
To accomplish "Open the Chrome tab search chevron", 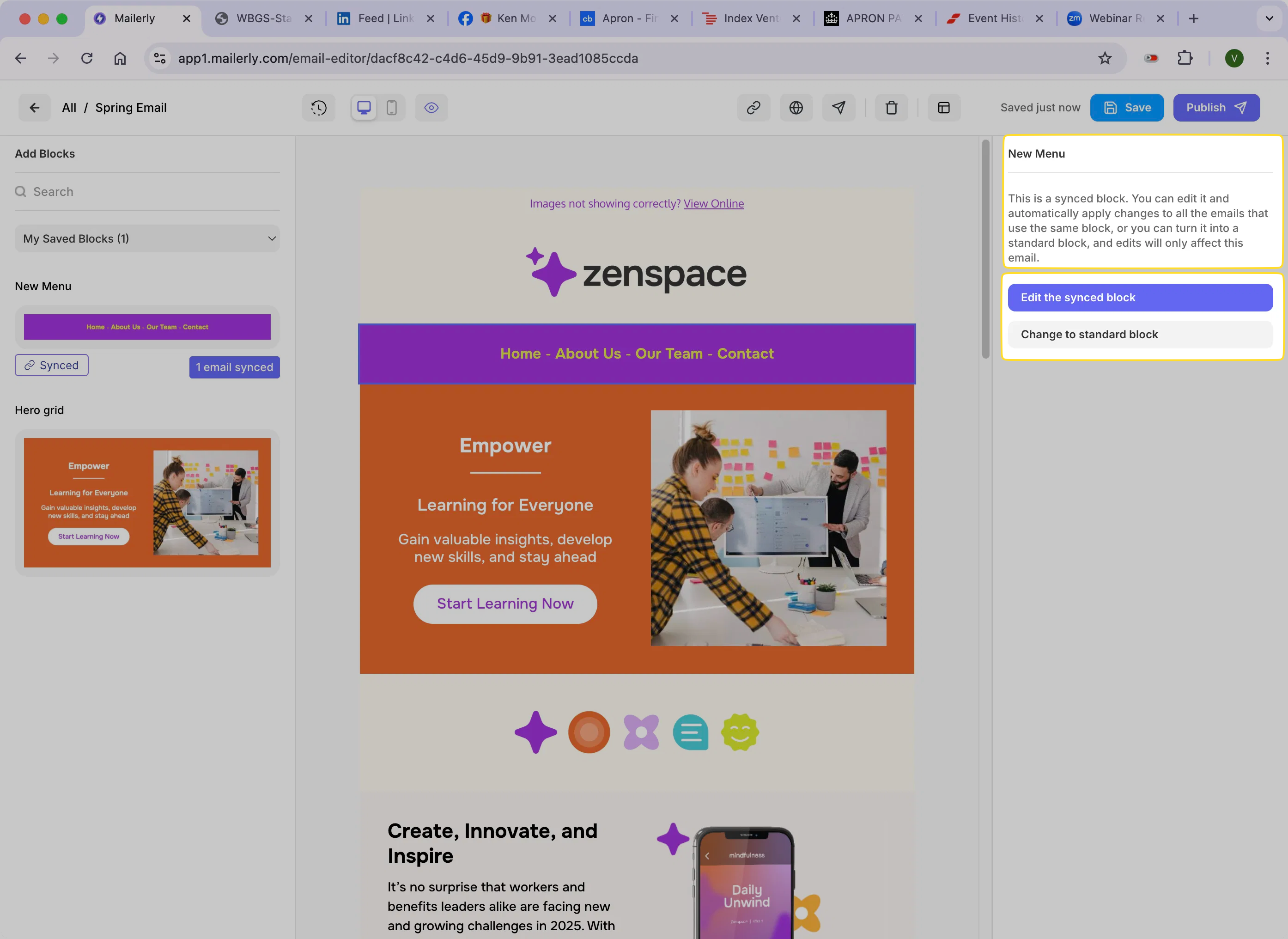I will [x=1269, y=18].
